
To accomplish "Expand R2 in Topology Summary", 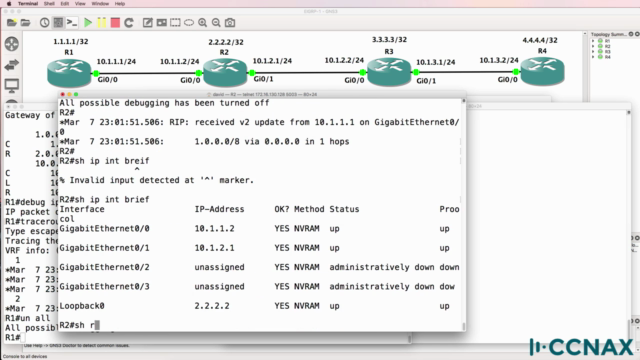I will (593, 47).
